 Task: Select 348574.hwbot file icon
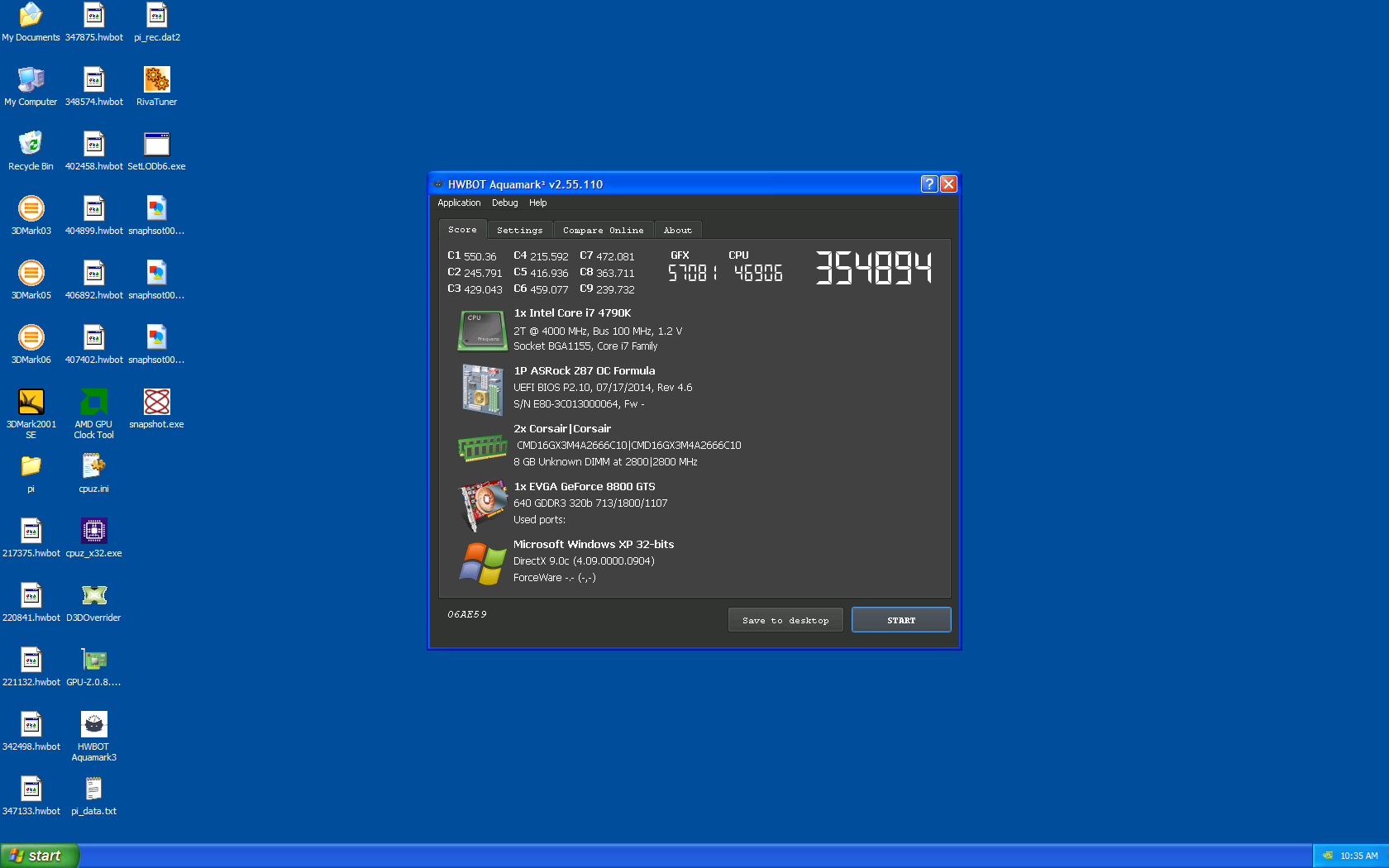click(x=93, y=86)
